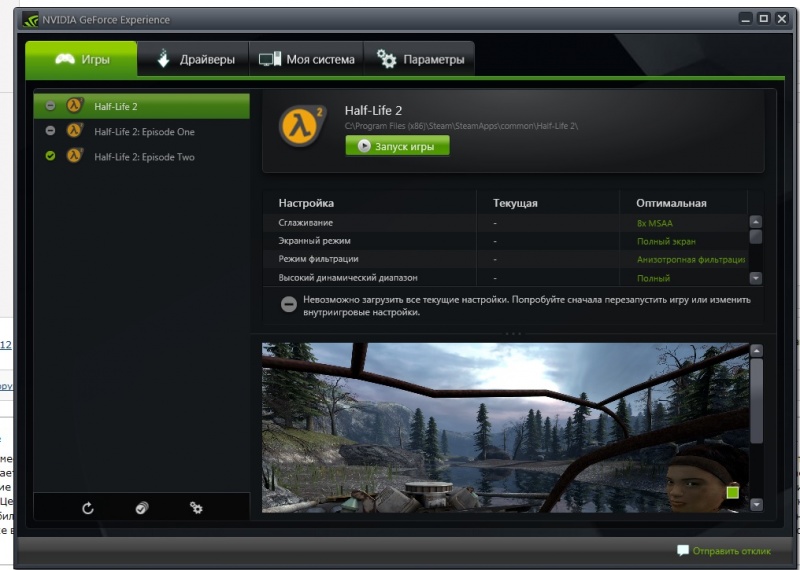Open the games settings gears icon

(196, 508)
